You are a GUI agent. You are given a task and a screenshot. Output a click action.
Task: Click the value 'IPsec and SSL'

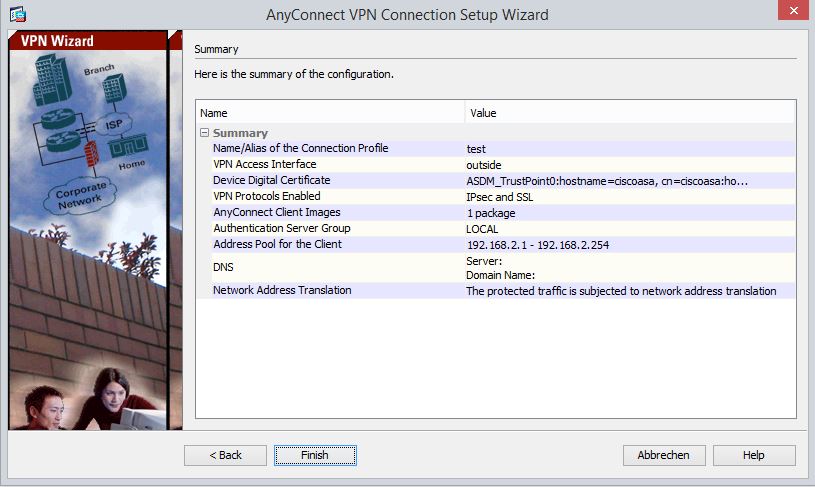point(499,198)
